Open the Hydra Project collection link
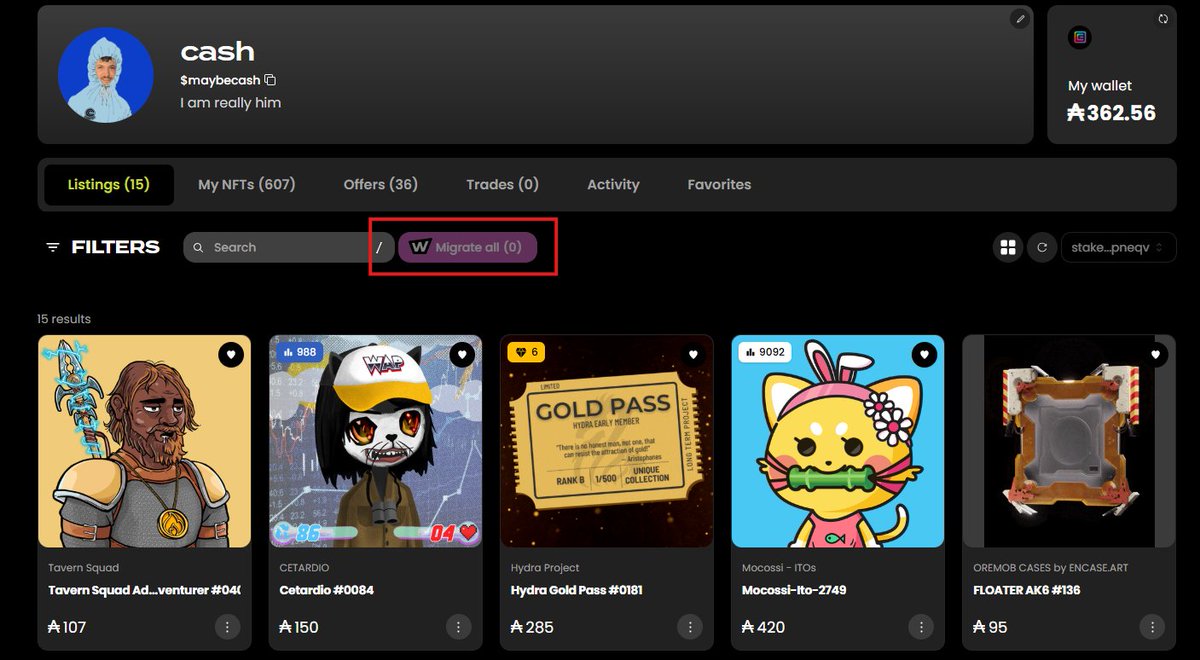Screen dimensions: 1200x660 (x=545, y=568)
